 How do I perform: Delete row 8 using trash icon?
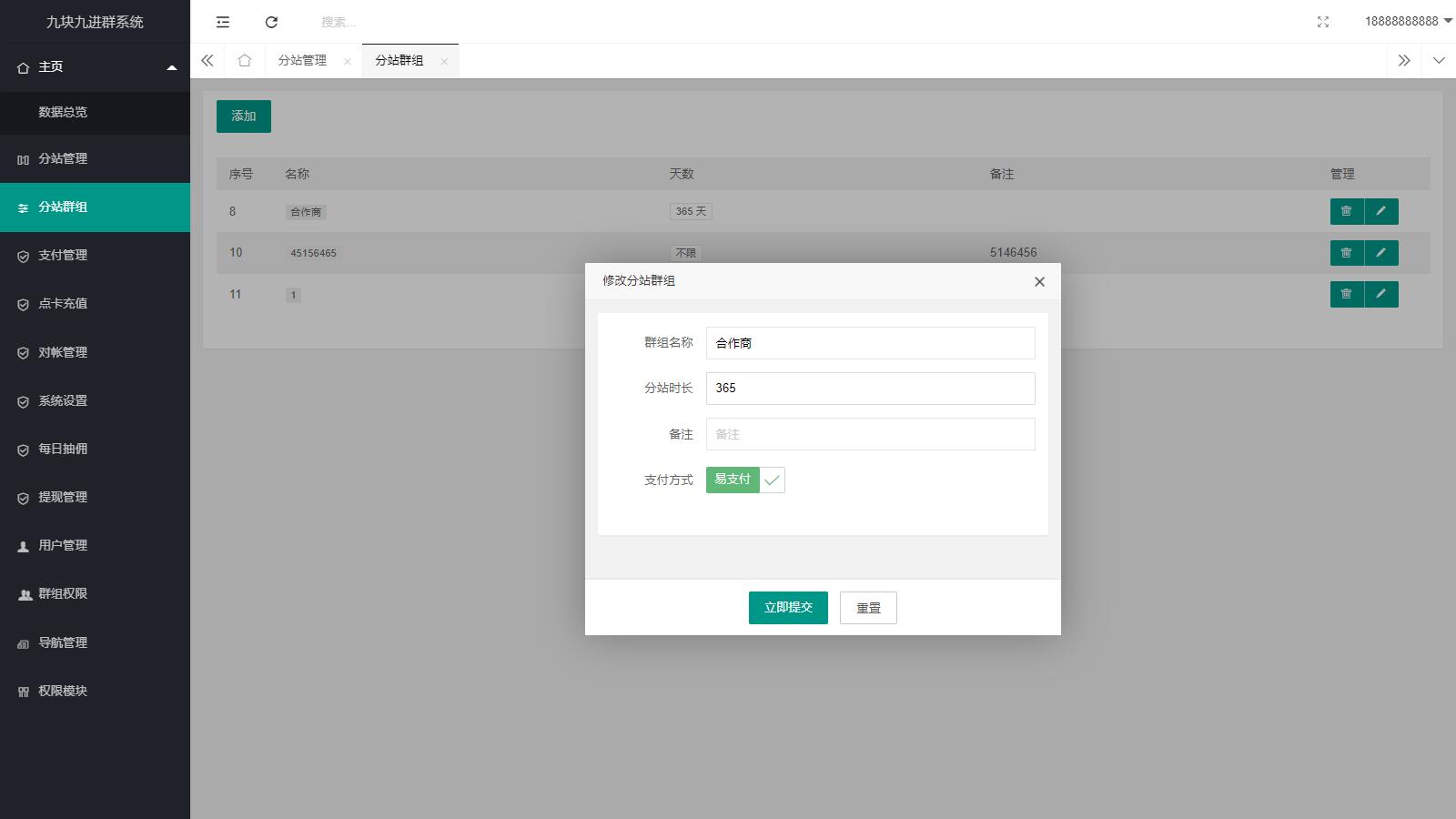[1346, 211]
